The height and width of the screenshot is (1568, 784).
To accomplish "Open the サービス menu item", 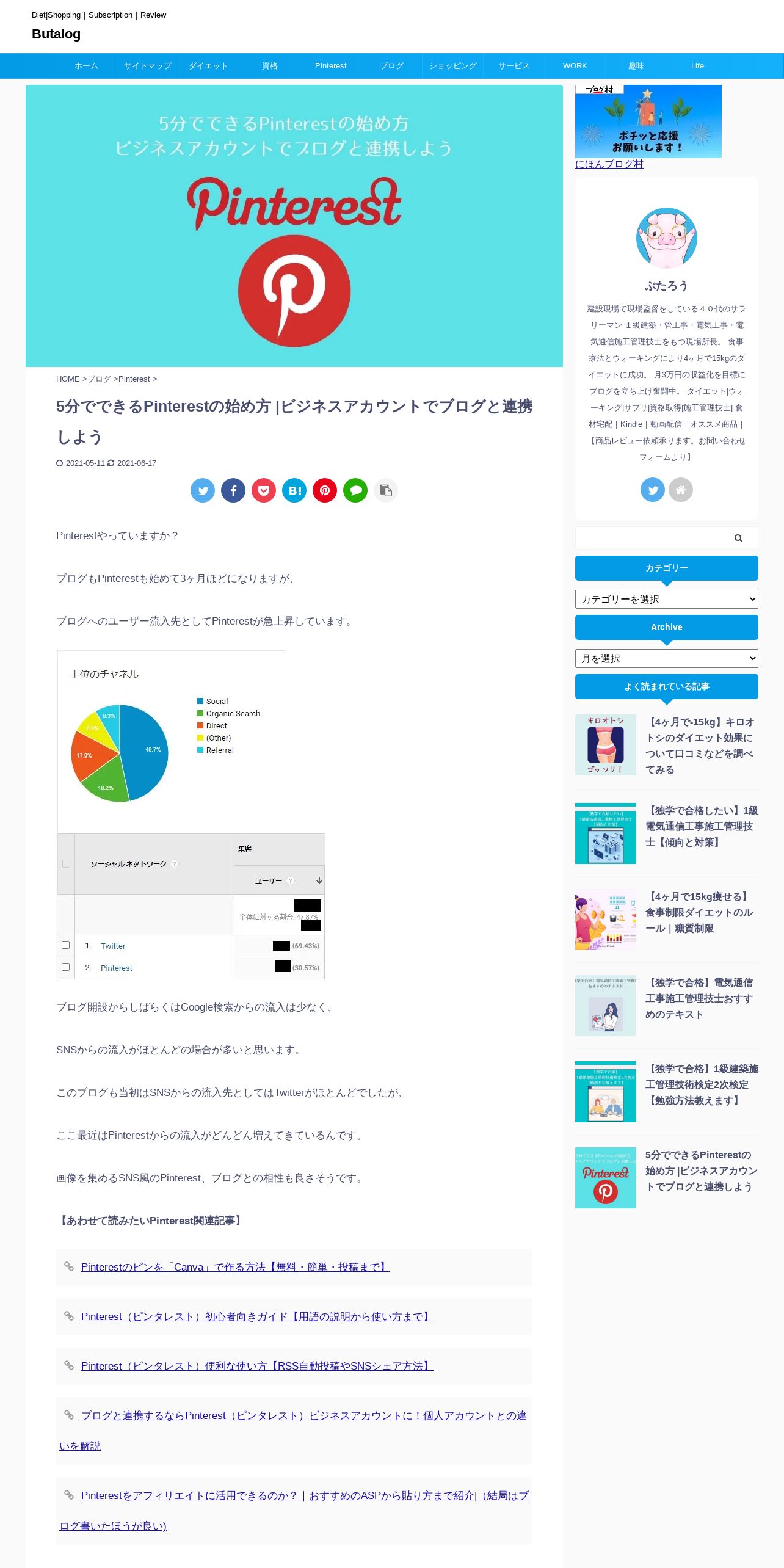I will tap(514, 66).
